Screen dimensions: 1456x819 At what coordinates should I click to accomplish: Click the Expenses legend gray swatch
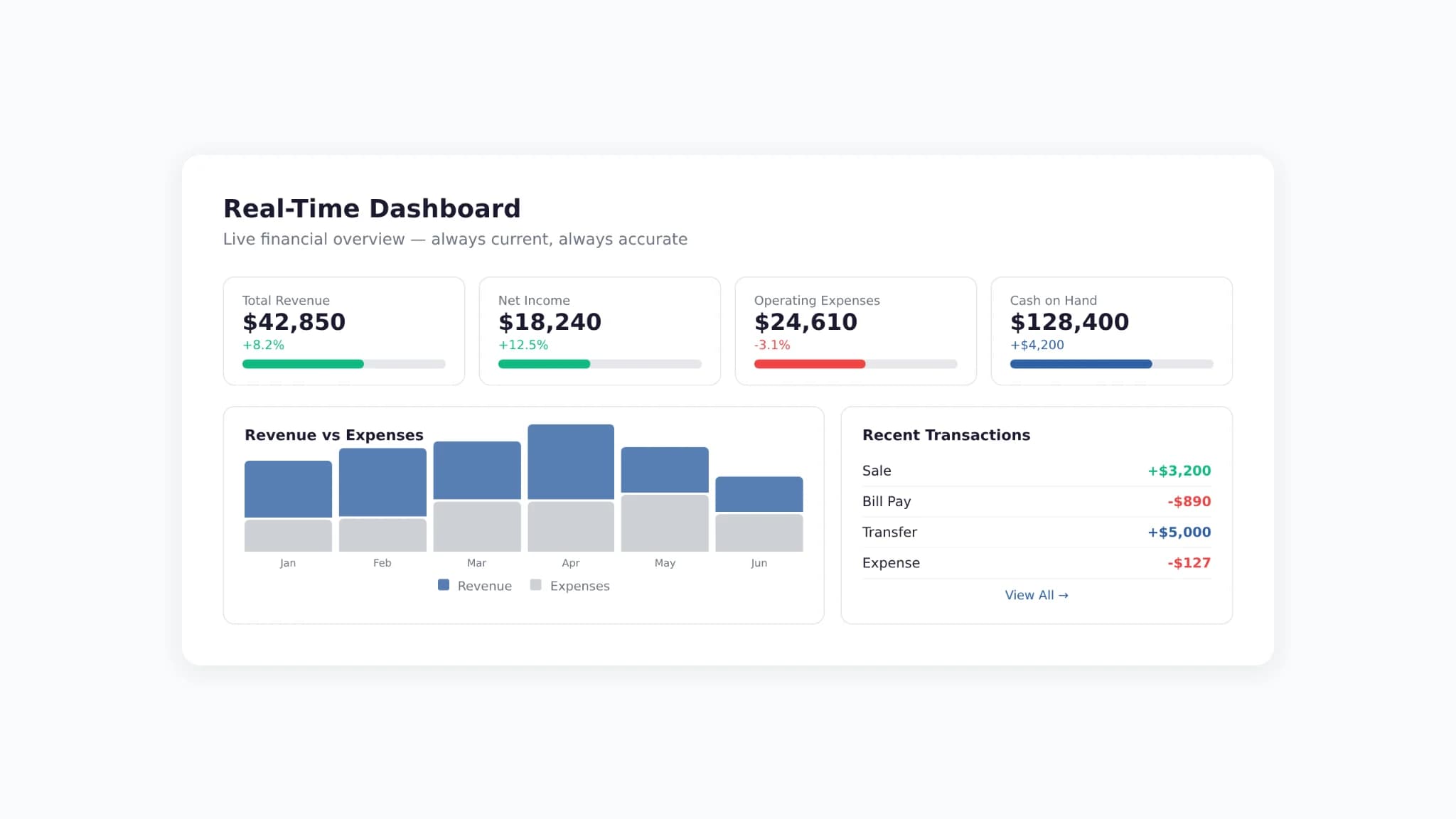coord(536,584)
